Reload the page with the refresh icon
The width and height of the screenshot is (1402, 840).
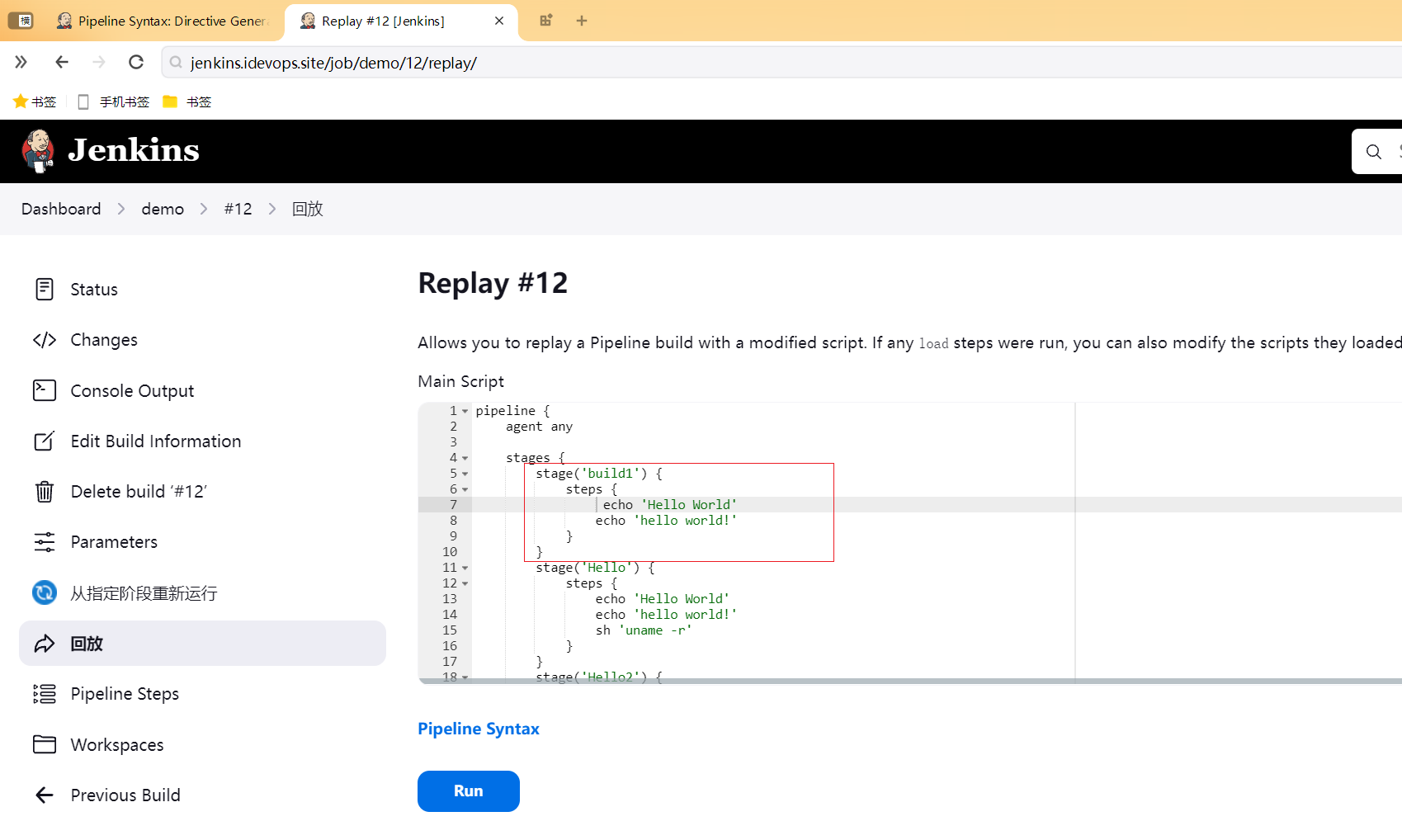tap(136, 62)
